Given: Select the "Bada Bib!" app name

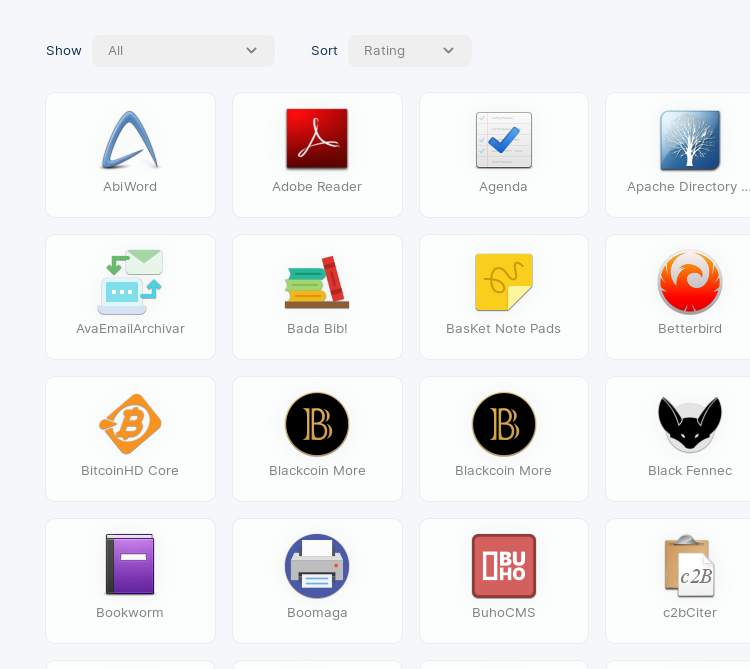Looking at the screenshot, I should click(x=317, y=329).
